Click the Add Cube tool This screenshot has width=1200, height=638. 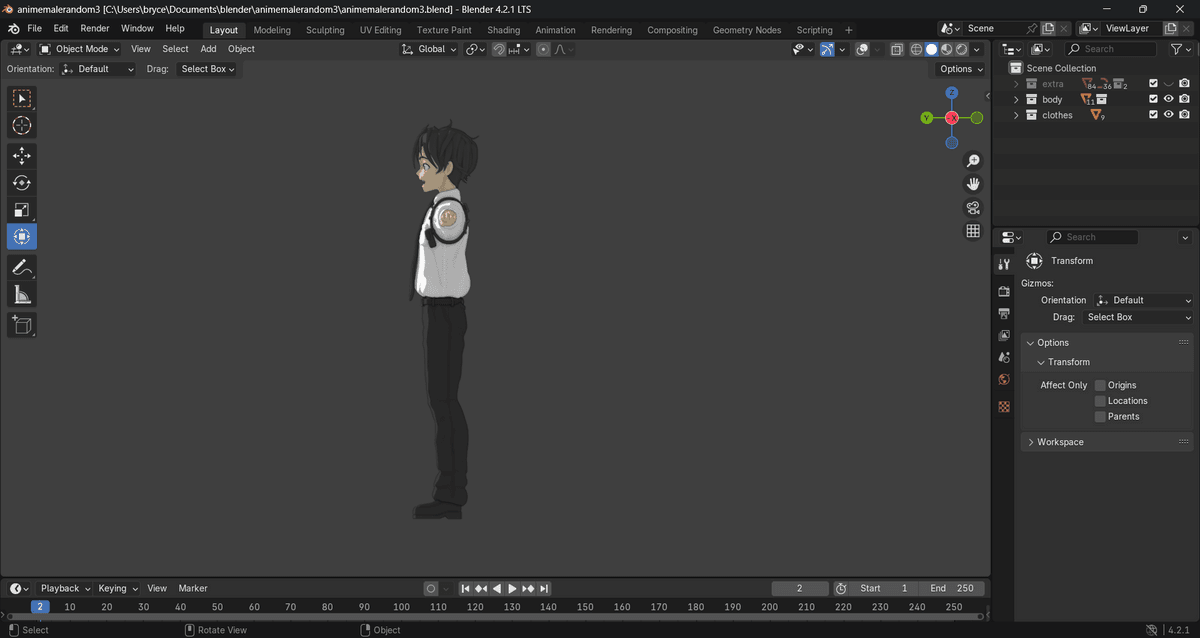click(22, 324)
